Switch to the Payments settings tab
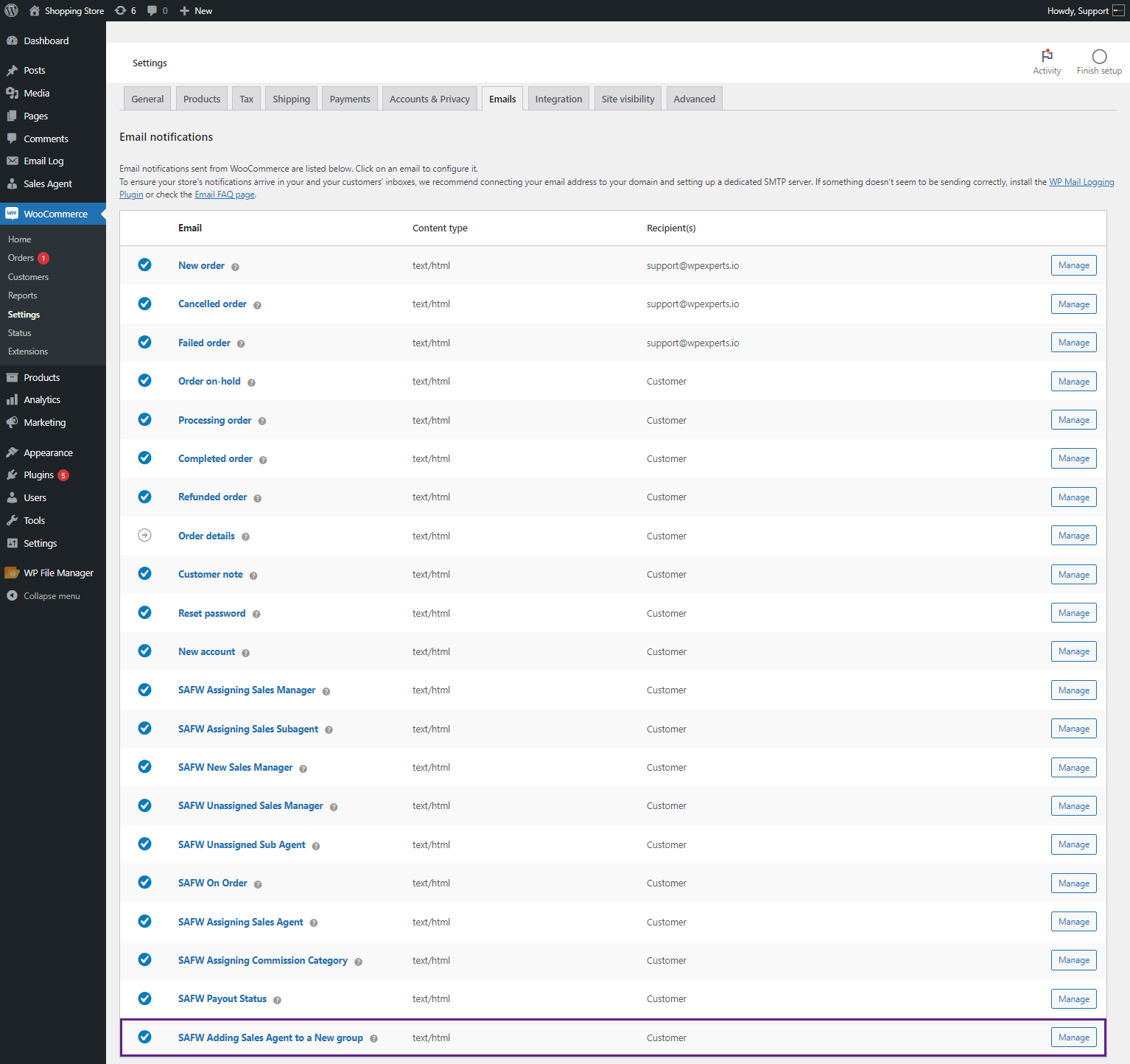This screenshot has width=1130, height=1064. (x=350, y=99)
